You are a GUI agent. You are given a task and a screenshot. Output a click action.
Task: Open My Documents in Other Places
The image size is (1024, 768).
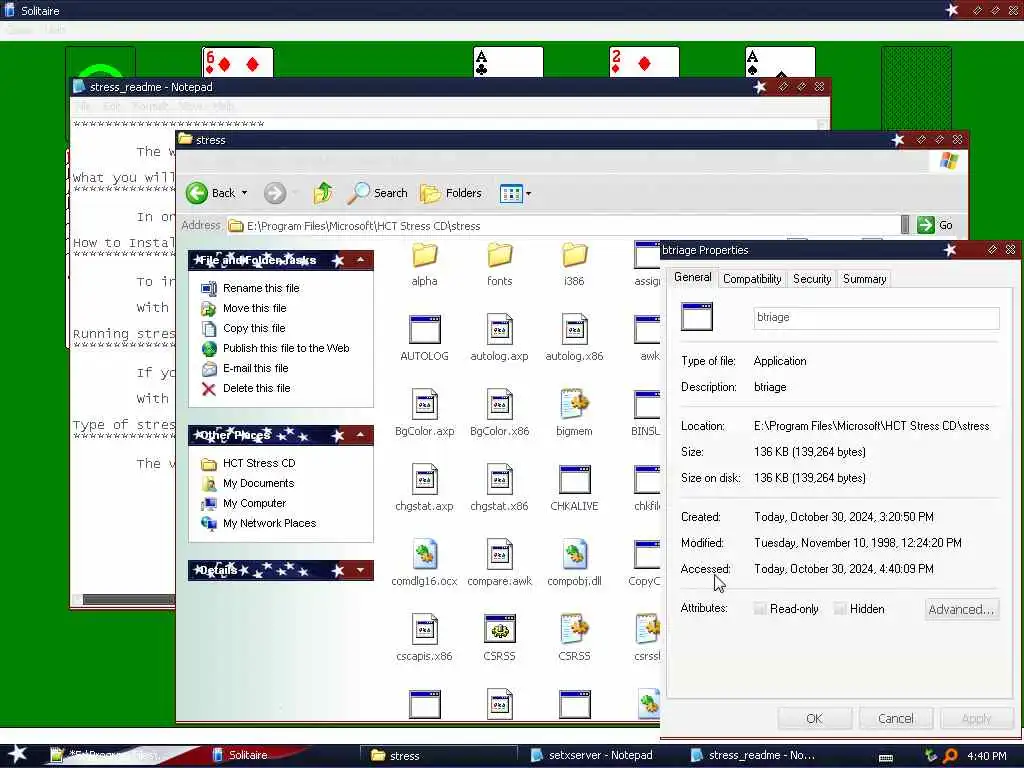click(x=259, y=483)
